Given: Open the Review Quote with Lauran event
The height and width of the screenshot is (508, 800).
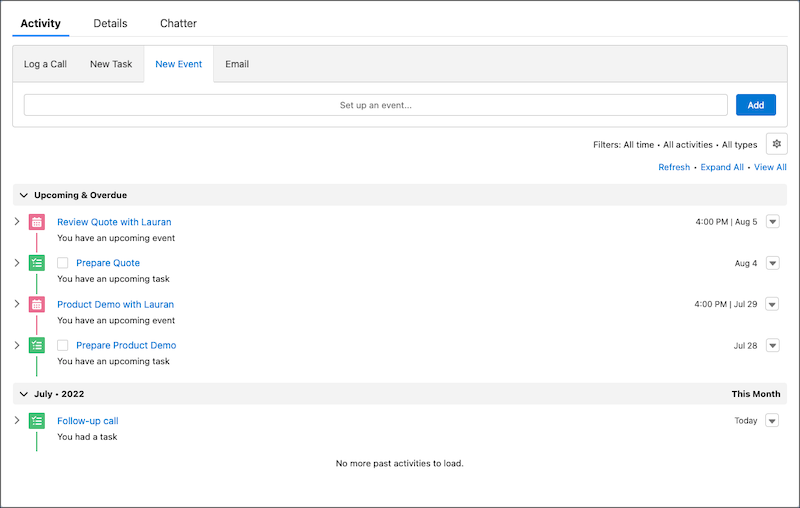Looking at the screenshot, I should click(x=114, y=222).
